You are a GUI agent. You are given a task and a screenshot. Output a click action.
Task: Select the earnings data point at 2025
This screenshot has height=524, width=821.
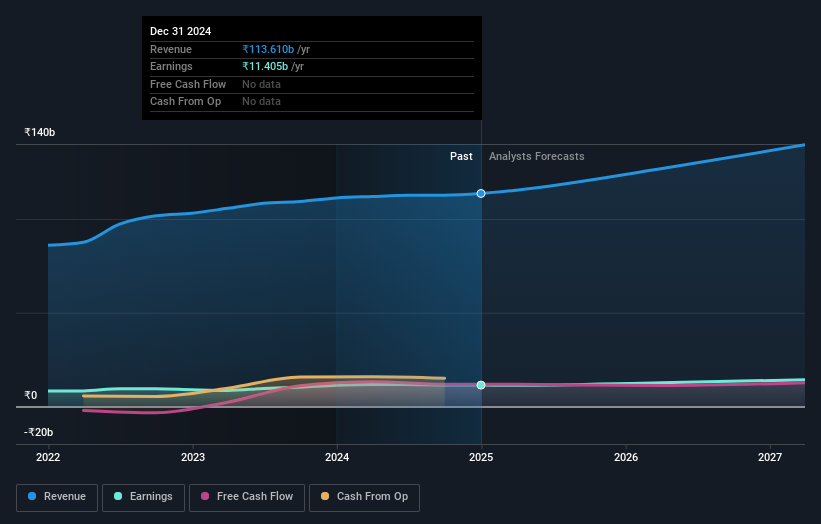(x=481, y=385)
